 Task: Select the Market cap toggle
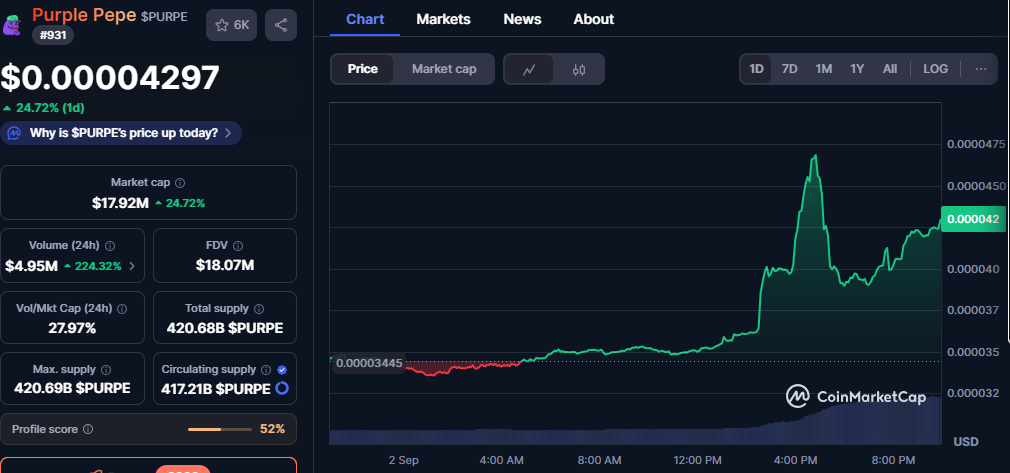pos(444,69)
